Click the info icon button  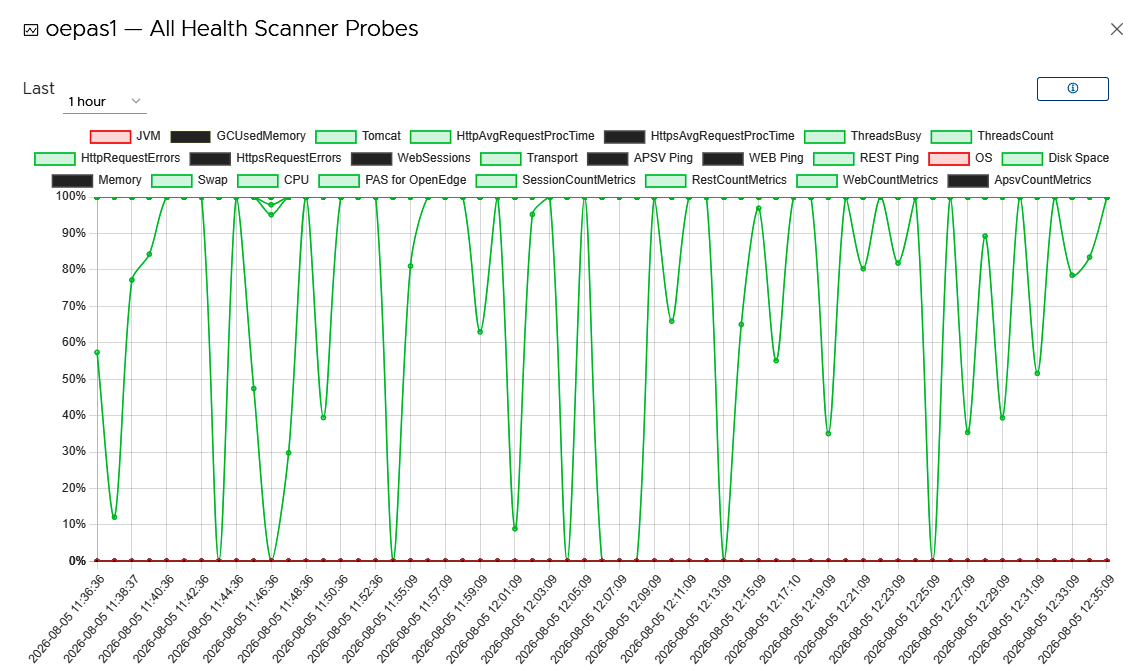point(1072,88)
